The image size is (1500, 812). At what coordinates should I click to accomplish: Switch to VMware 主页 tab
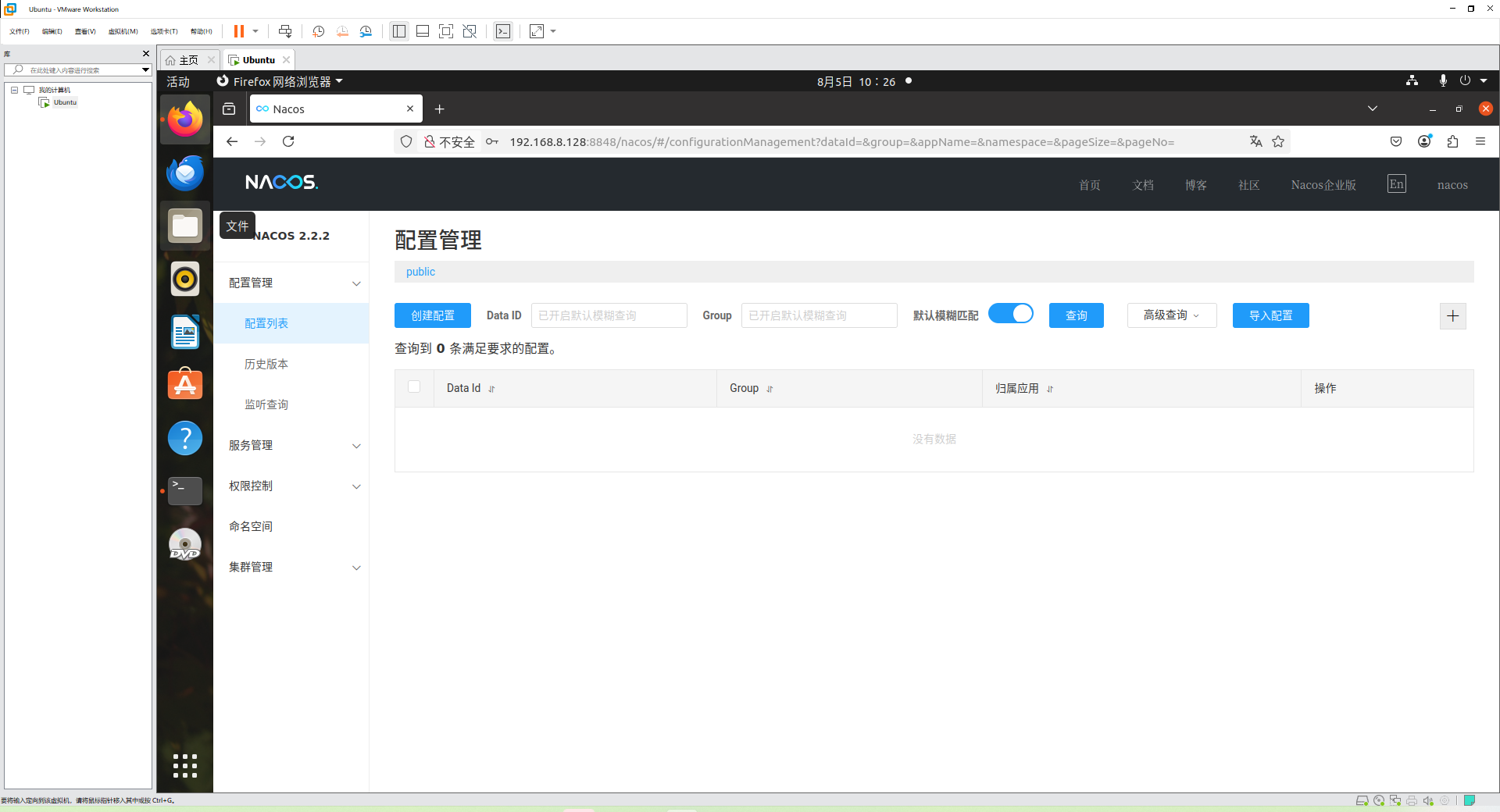click(189, 60)
